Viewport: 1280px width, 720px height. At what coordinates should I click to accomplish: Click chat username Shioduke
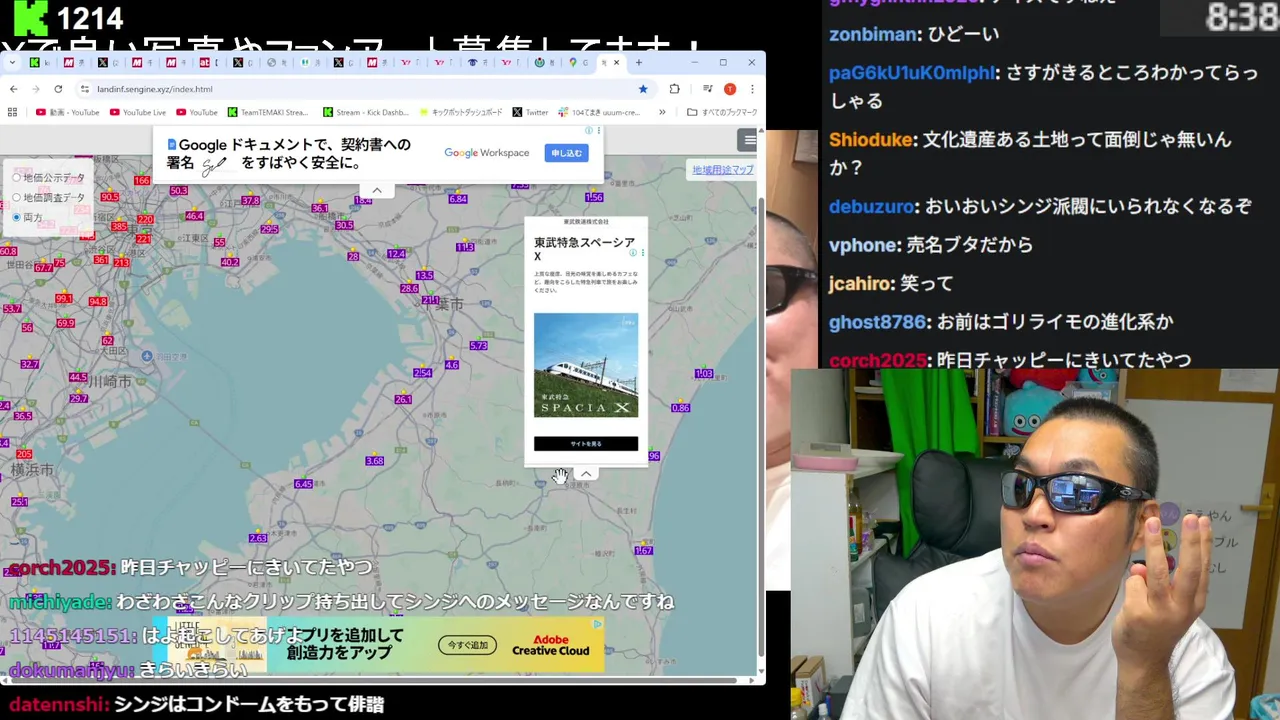tap(871, 140)
